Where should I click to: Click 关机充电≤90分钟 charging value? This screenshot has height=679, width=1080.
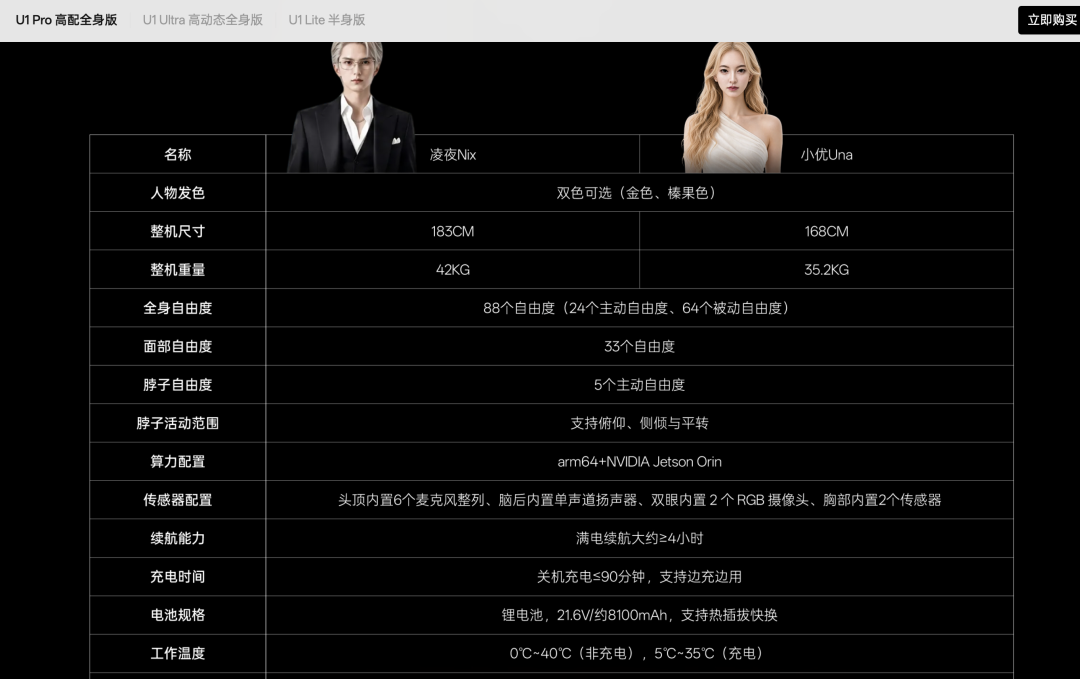pos(639,577)
